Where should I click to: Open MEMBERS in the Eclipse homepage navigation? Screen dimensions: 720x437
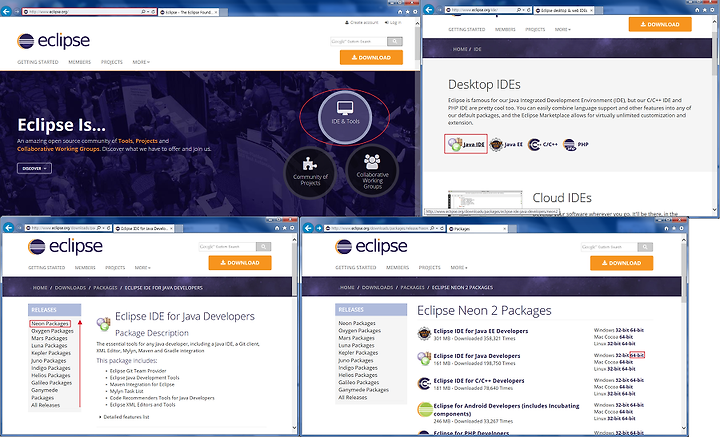coord(79,62)
